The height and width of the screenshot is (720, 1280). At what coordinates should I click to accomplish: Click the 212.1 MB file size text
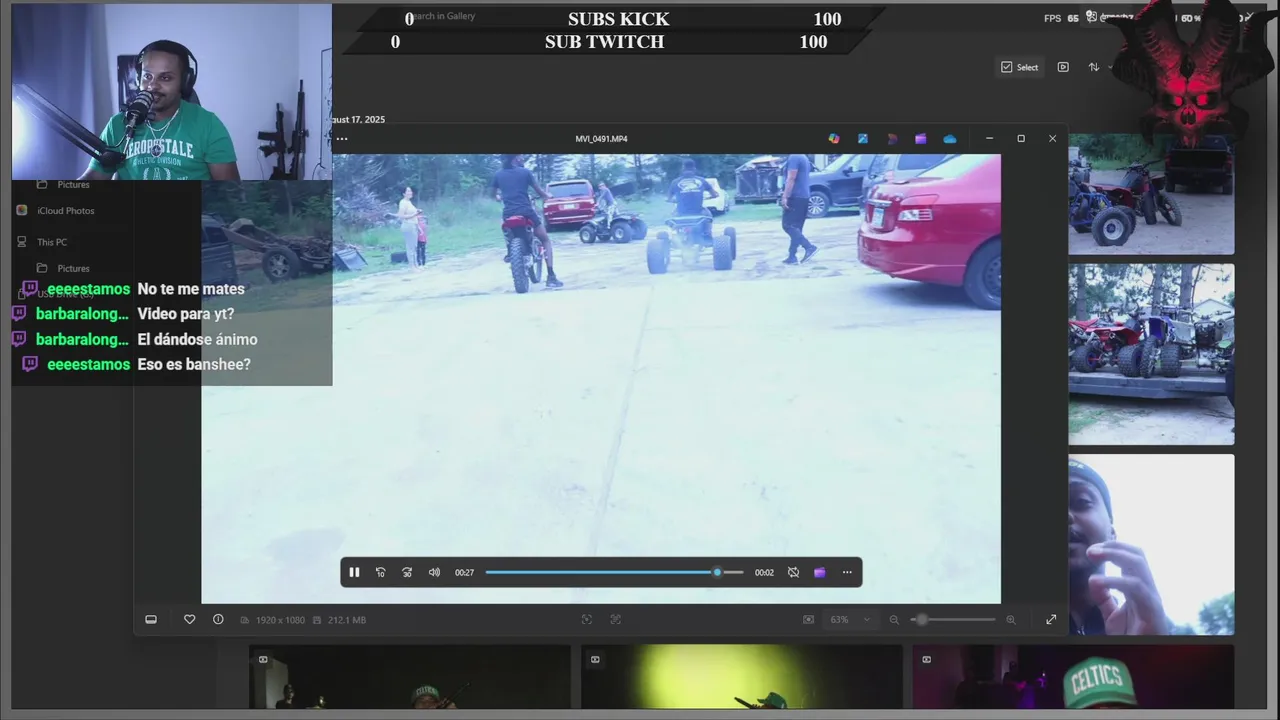[347, 620]
